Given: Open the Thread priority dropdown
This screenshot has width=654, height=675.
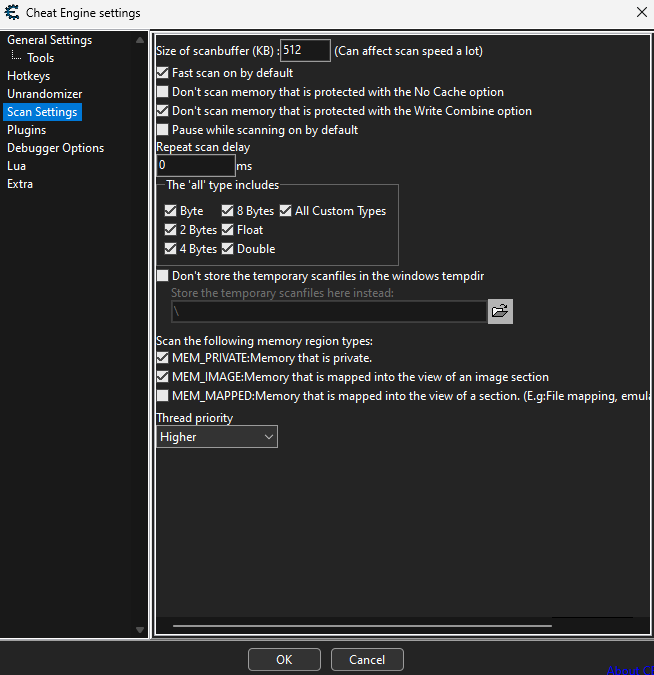Looking at the screenshot, I should coord(217,437).
